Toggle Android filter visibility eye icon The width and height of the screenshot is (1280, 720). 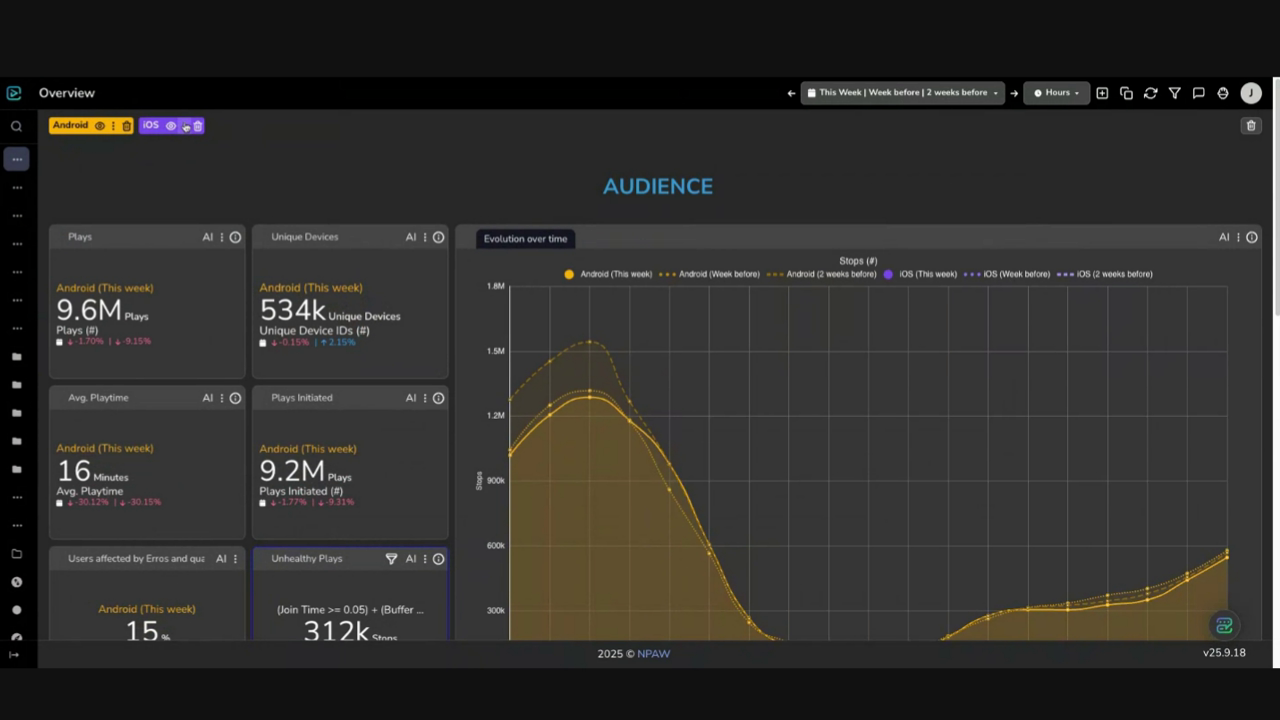tap(99, 126)
